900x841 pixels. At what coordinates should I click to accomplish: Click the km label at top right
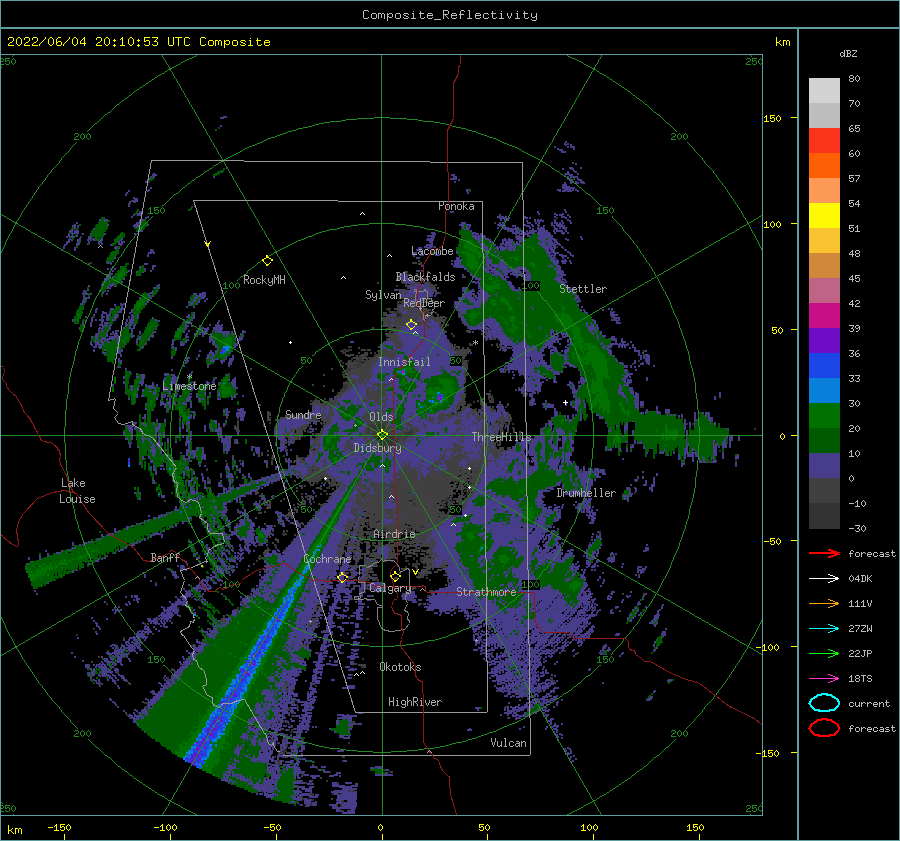pyautogui.click(x=782, y=42)
